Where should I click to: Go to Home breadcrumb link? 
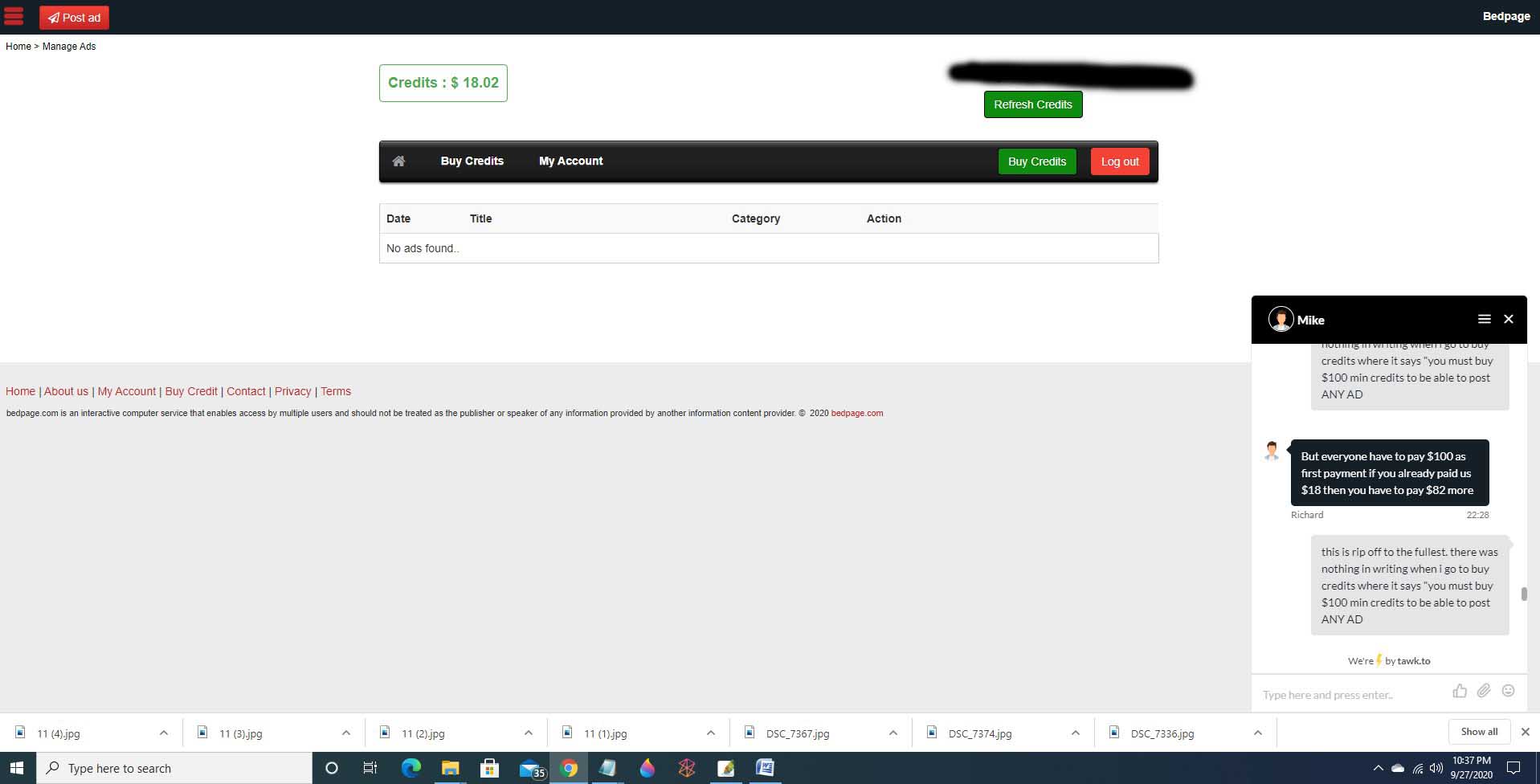[x=18, y=47]
